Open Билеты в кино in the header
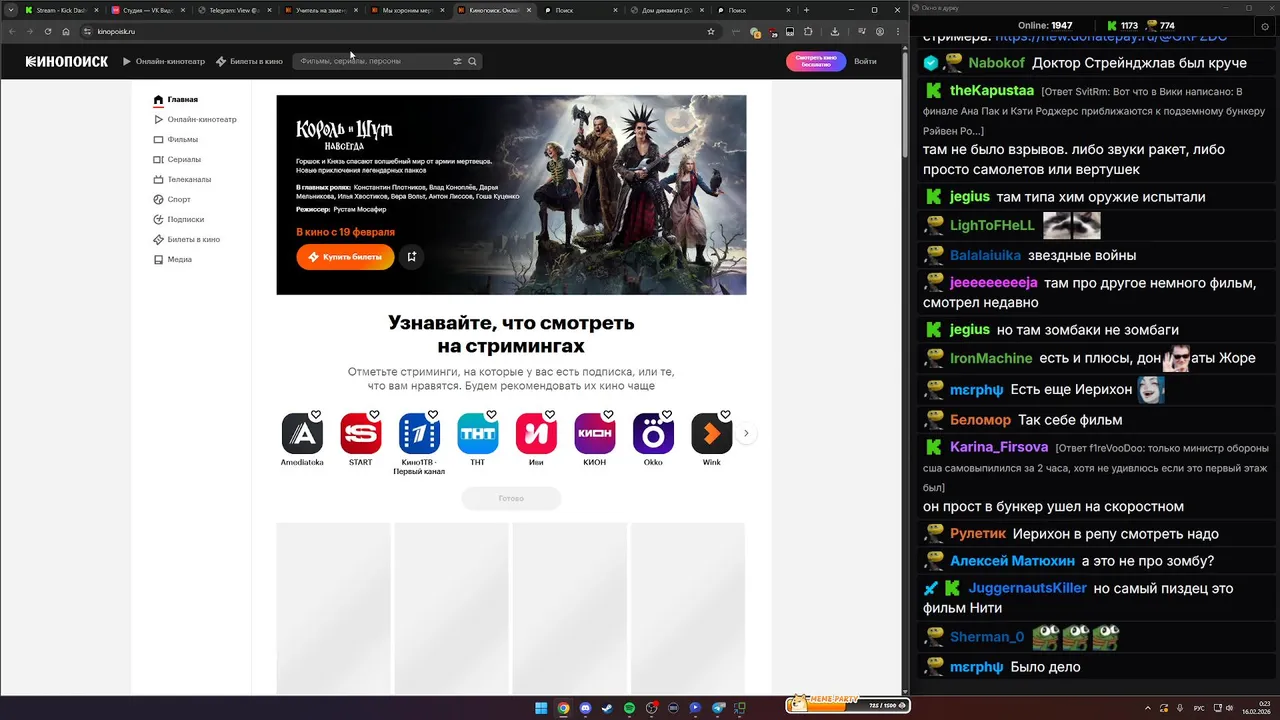The height and width of the screenshot is (720, 1280). (249, 61)
